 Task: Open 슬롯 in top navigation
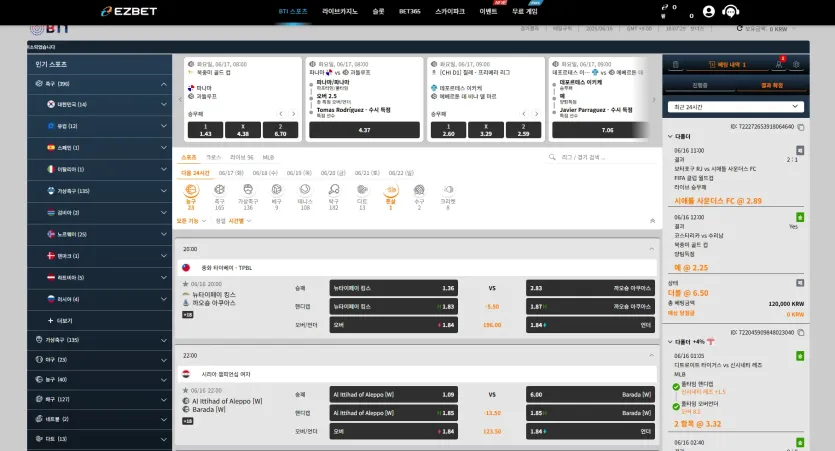point(378,11)
